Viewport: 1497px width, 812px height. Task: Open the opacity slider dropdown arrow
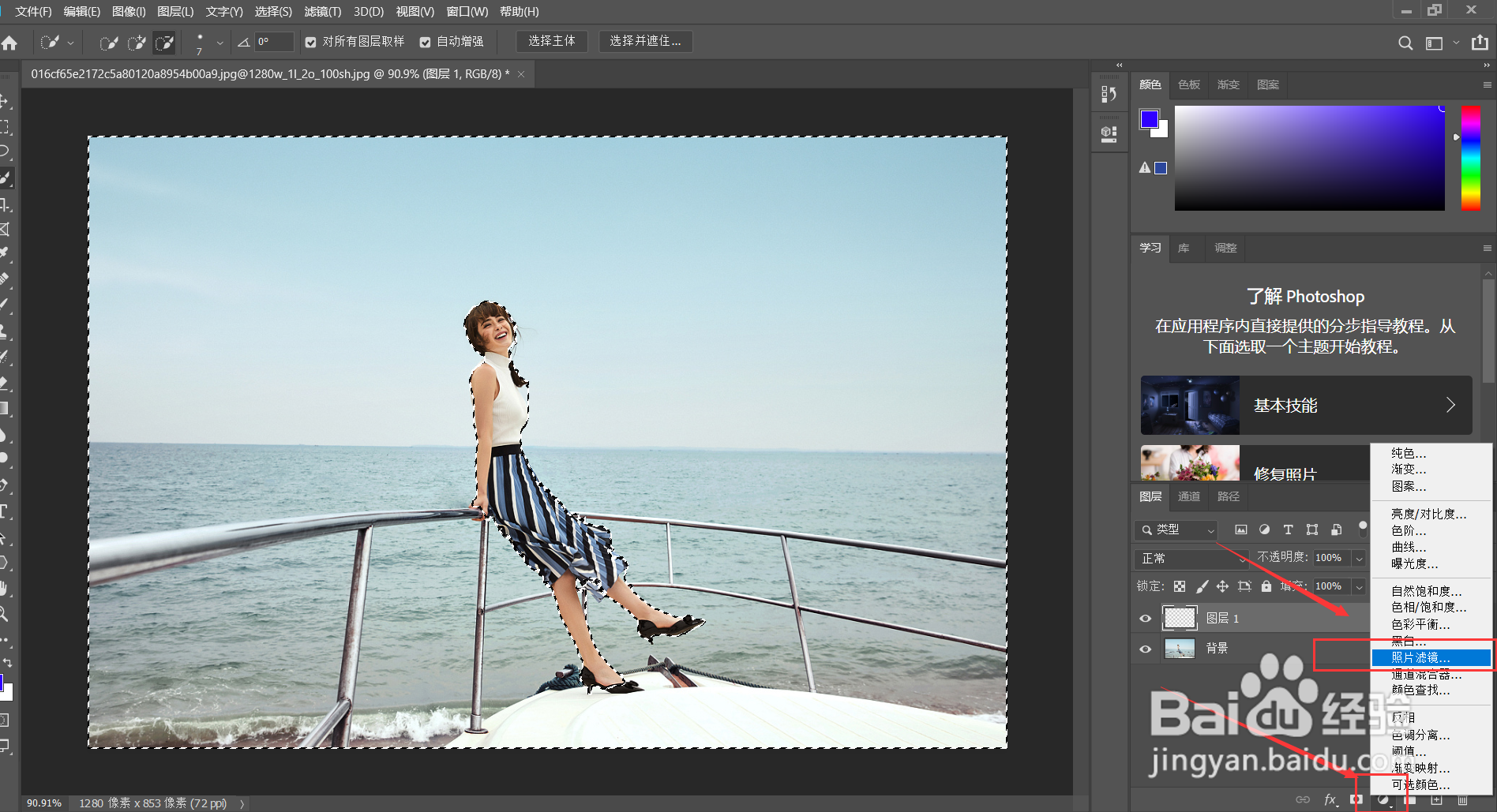click(x=1359, y=559)
